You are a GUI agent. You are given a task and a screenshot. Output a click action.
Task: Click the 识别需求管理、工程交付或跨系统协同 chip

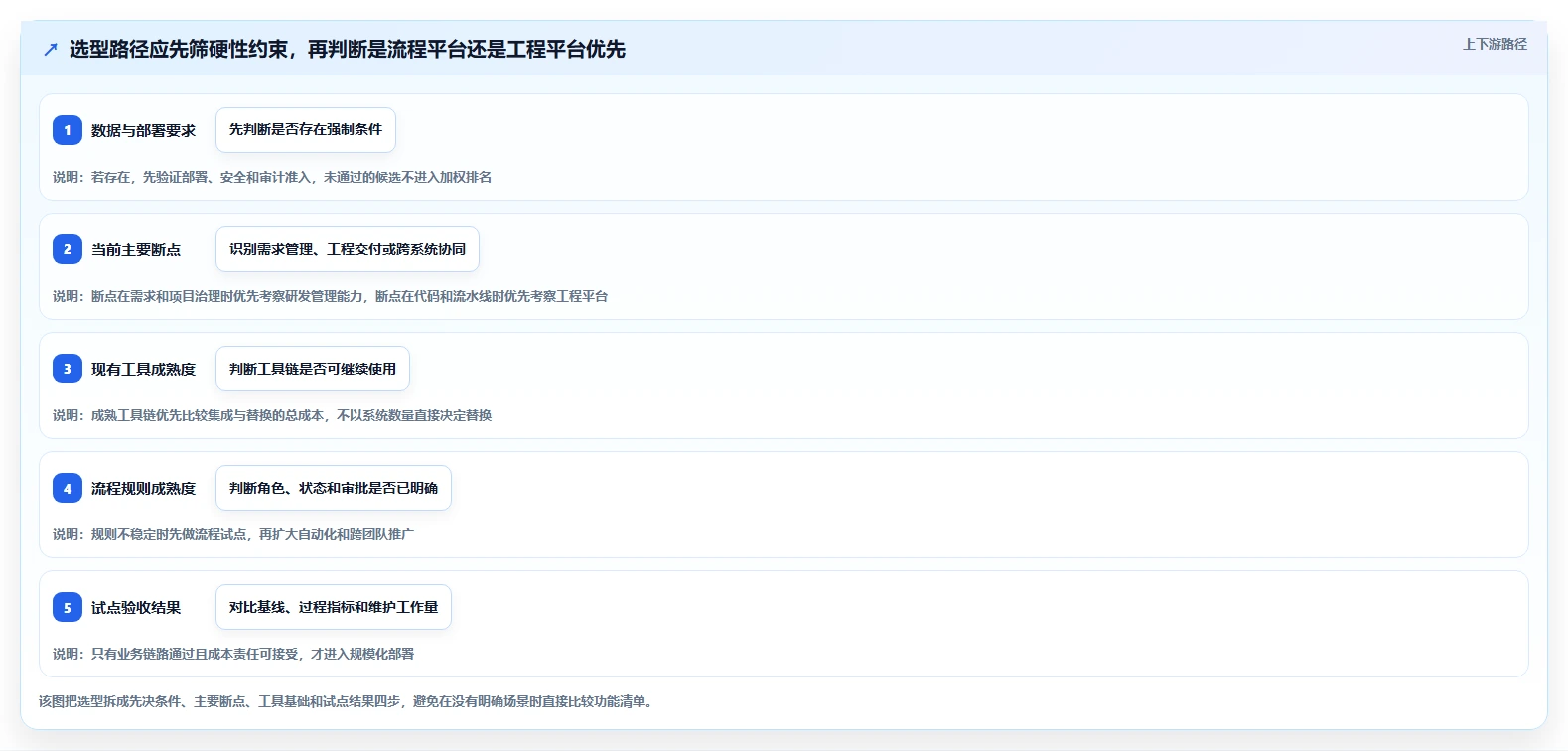[x=348, y=249]
